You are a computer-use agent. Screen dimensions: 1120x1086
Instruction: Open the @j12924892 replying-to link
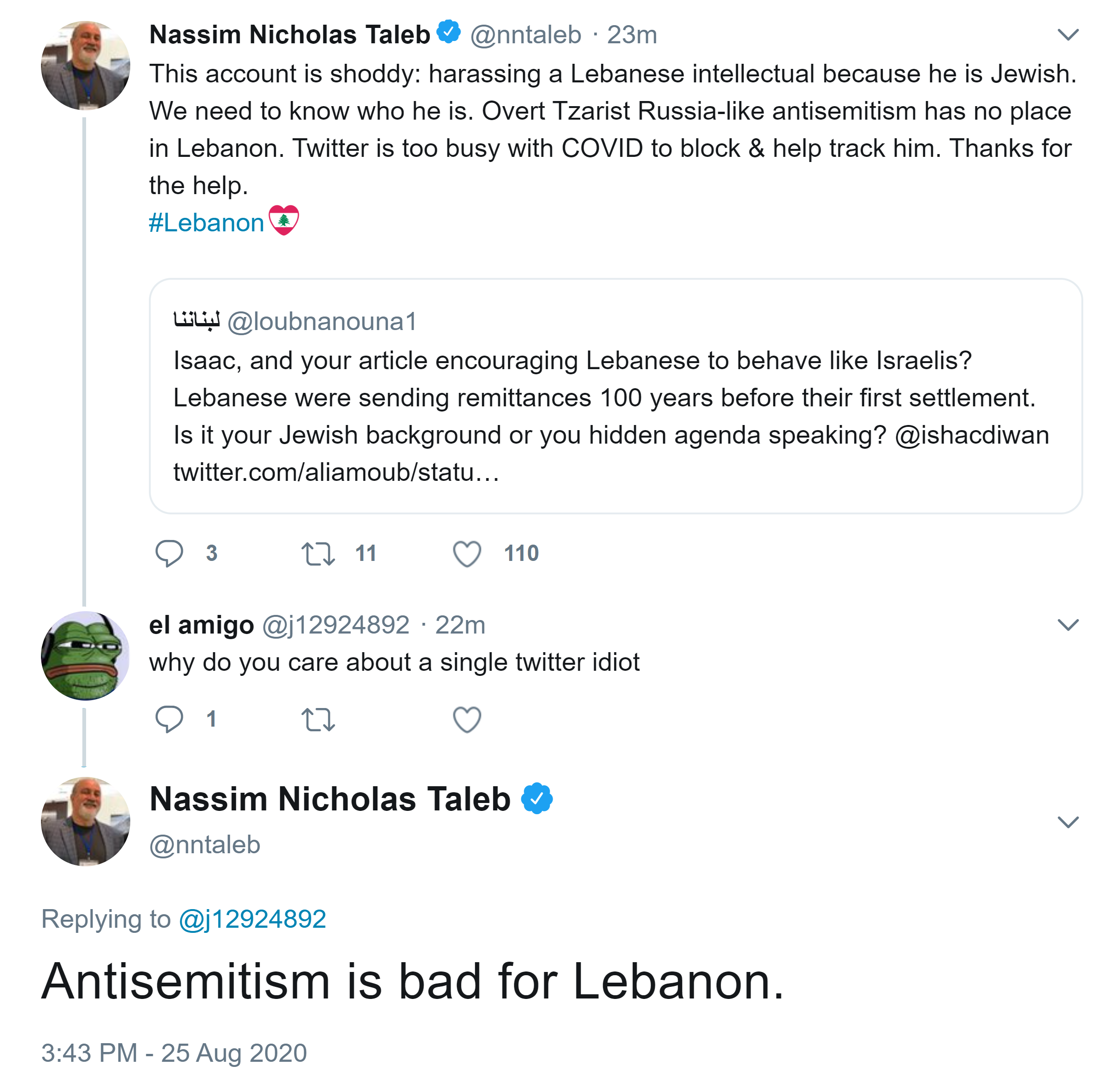tap(252, 919)
